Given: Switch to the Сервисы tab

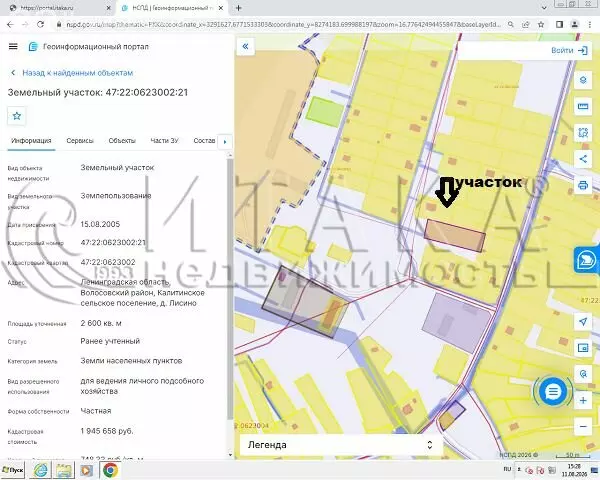Looking at the screenshot, I should tap(80, 140).
